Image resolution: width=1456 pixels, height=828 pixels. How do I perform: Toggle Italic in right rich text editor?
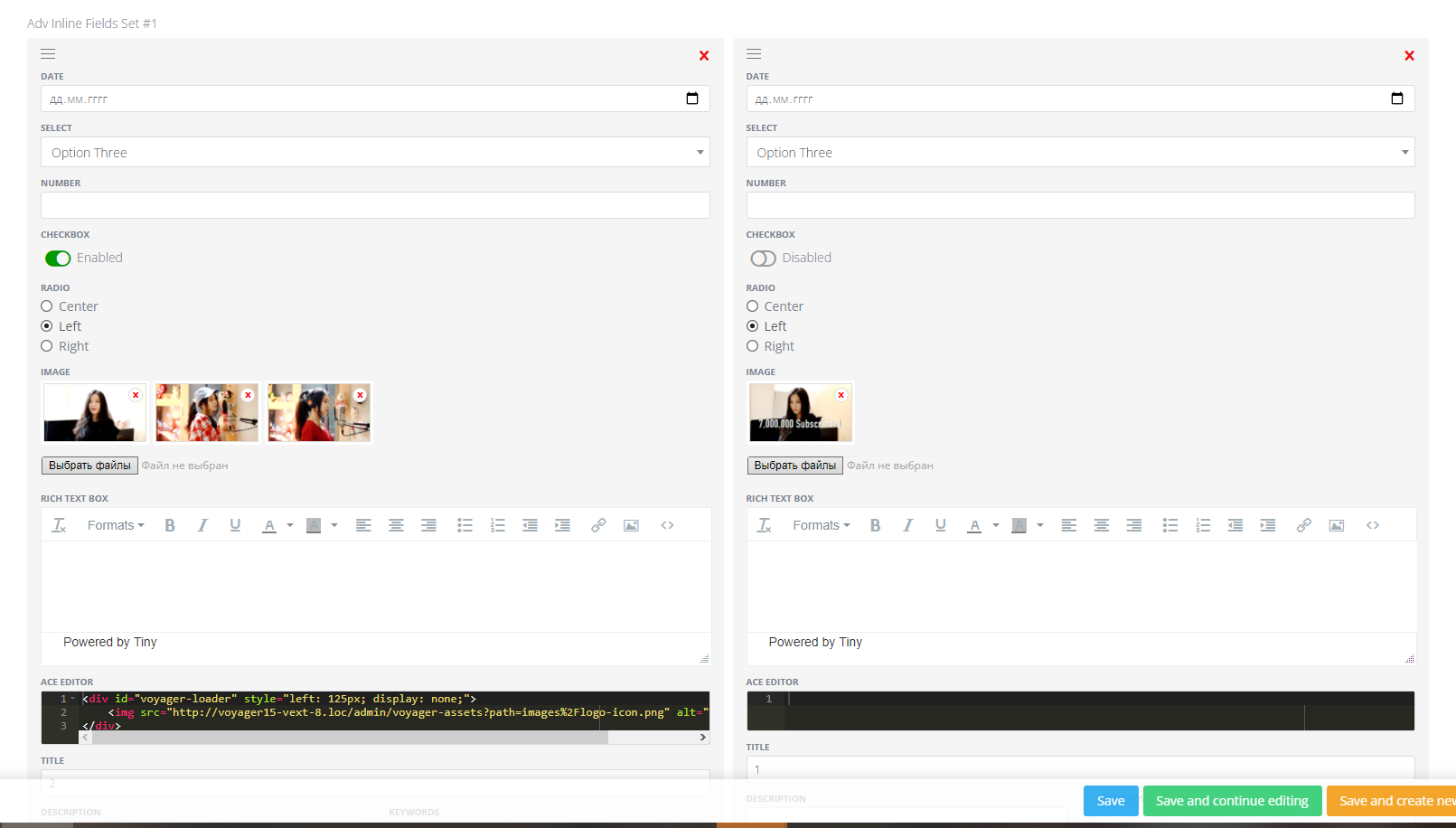click(x=907, y=525)
